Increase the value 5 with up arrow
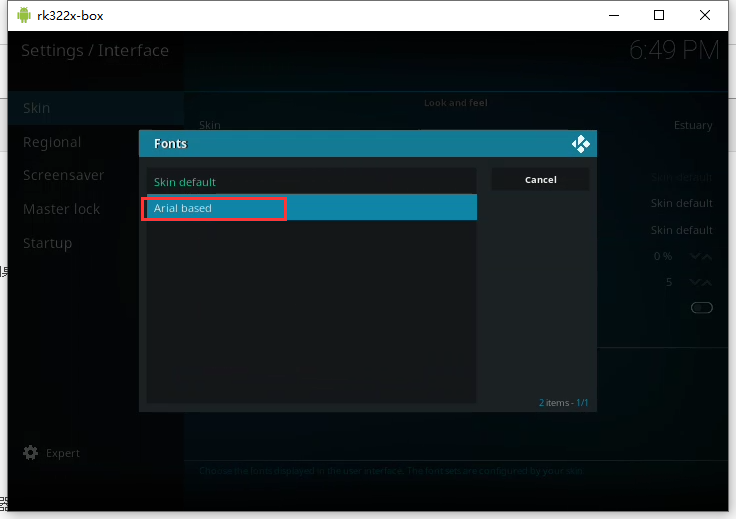 [x=707, y=282]
